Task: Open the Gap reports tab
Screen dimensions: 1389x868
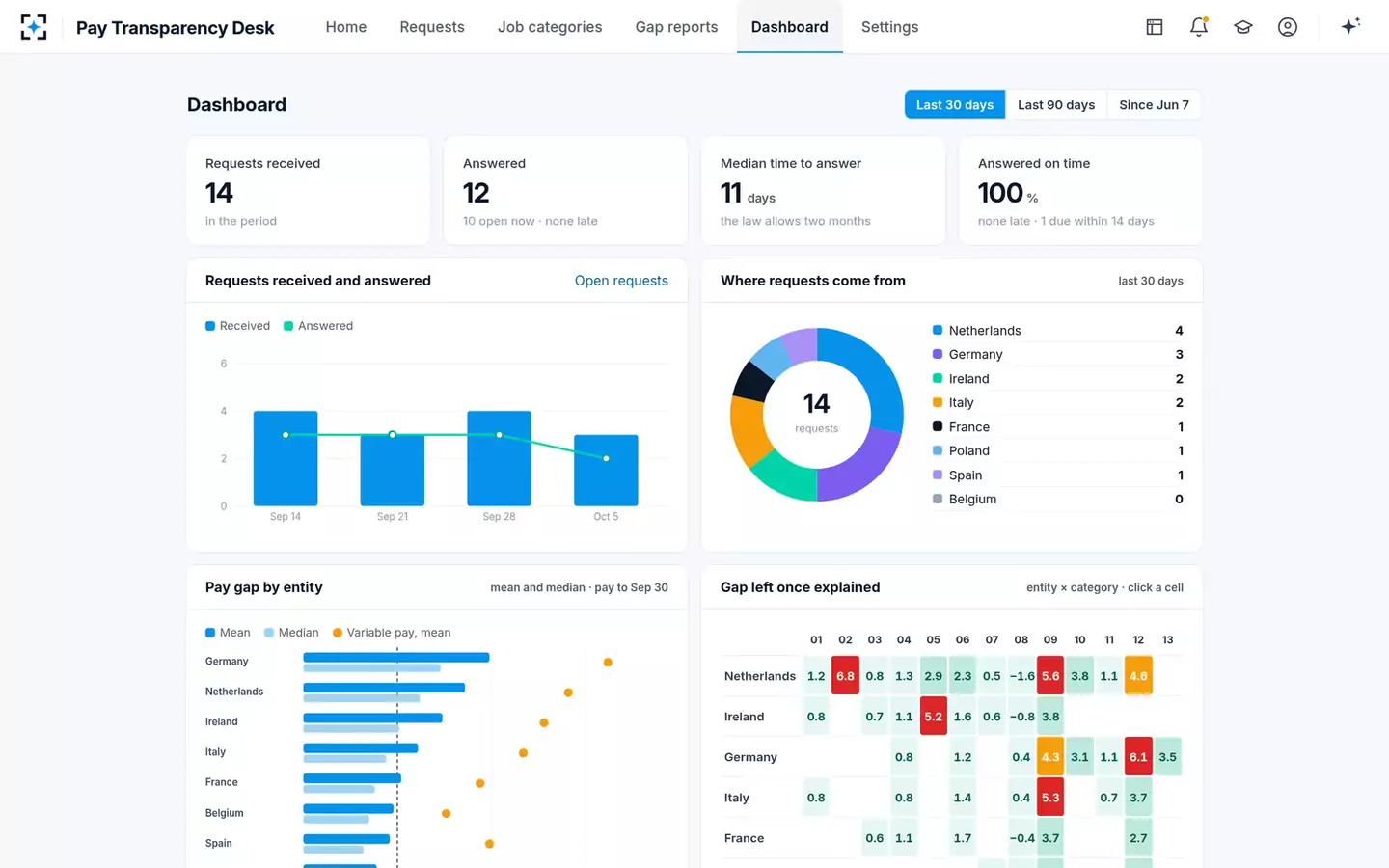Action: 676,27
